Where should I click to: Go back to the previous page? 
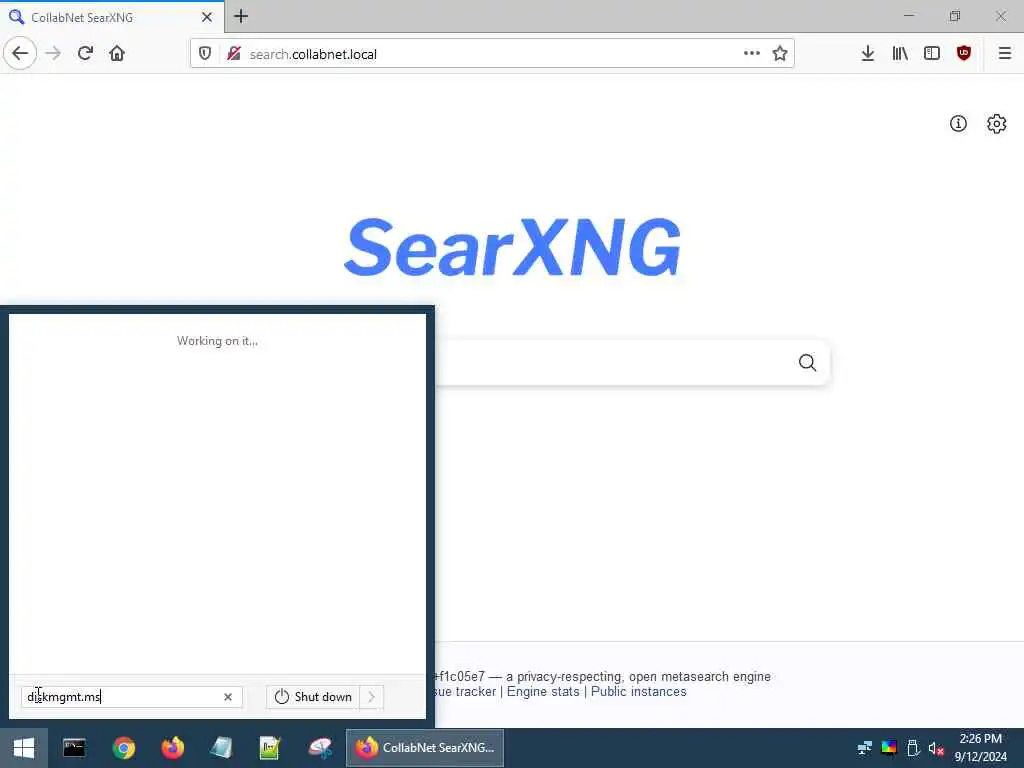coord(20,54)
